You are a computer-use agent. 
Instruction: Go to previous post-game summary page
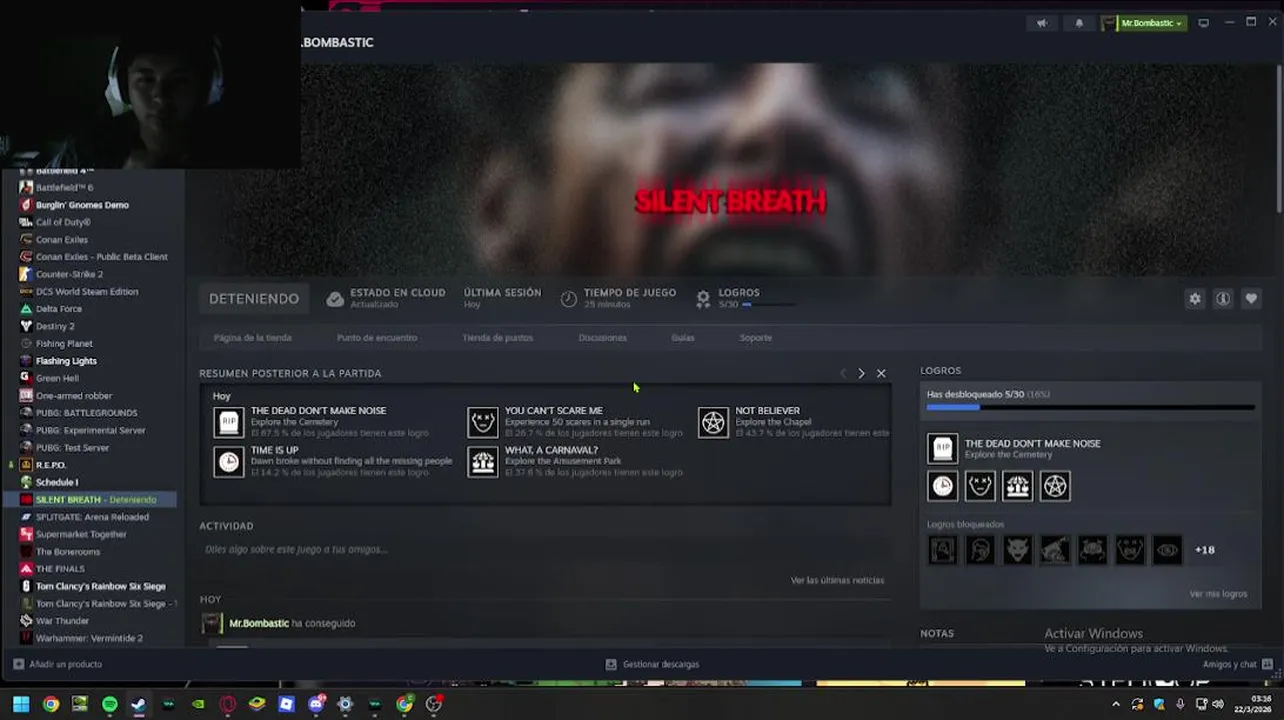click(x=843, y=373)
